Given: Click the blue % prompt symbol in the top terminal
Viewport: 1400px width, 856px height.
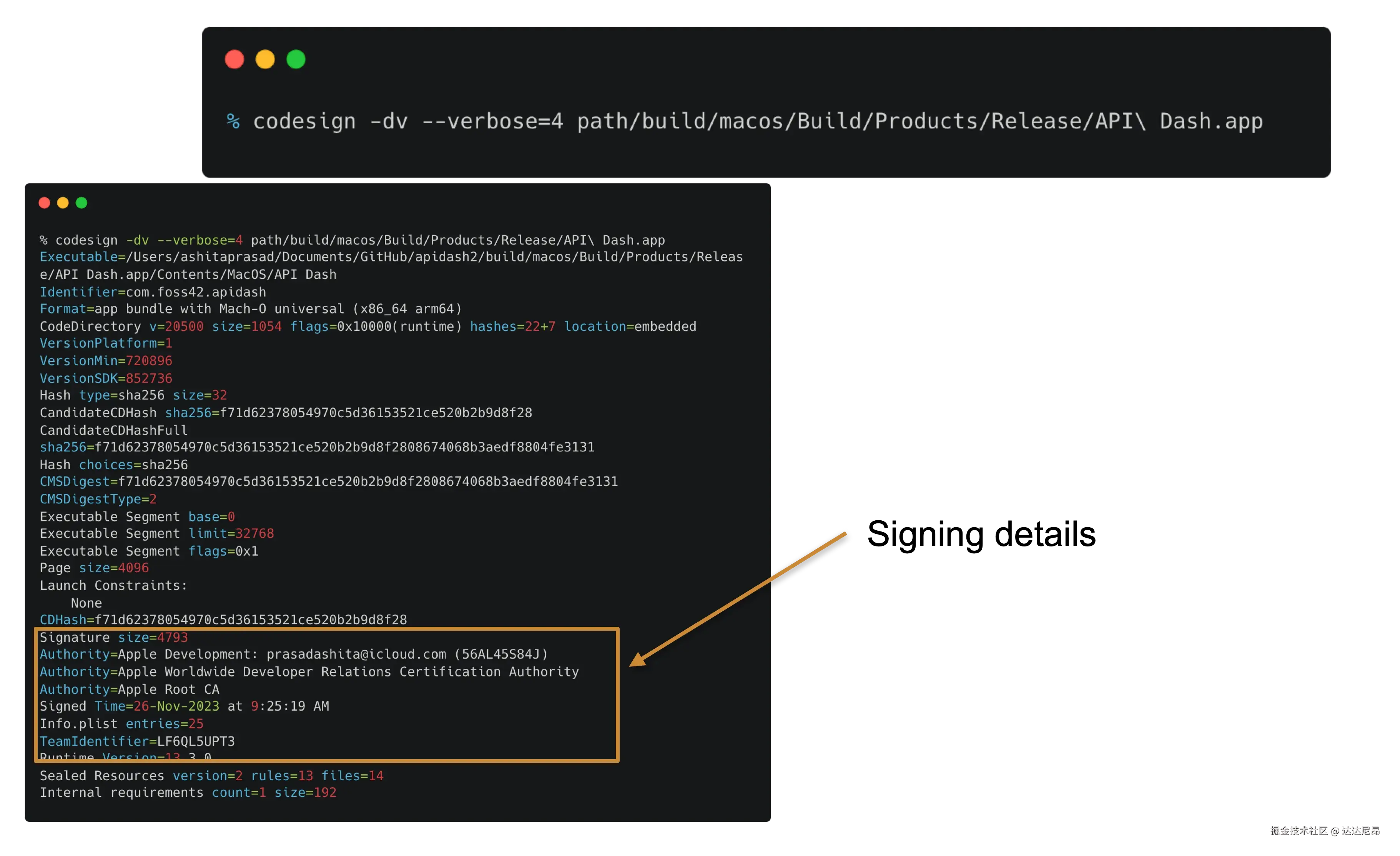Looking at the screenshot, I should point(233,121).
